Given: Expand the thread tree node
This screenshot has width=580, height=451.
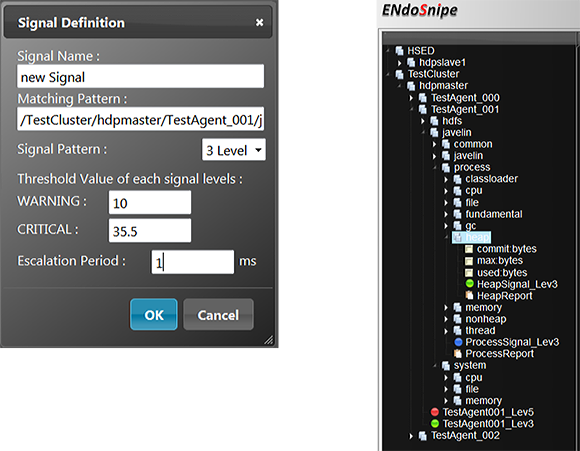Looking at the screenshot, I should (446, 330).
